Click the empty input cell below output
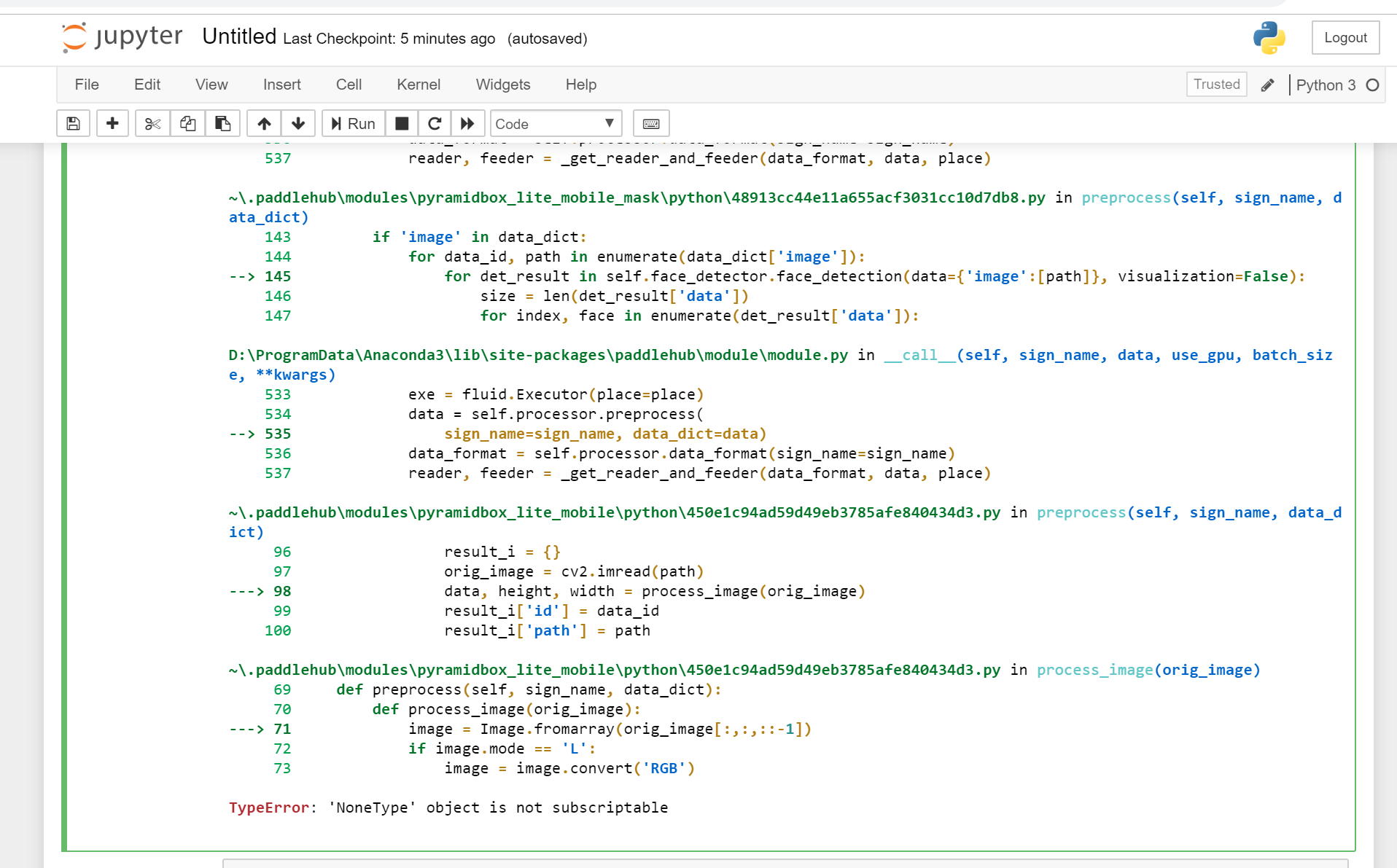 [785, 863]
